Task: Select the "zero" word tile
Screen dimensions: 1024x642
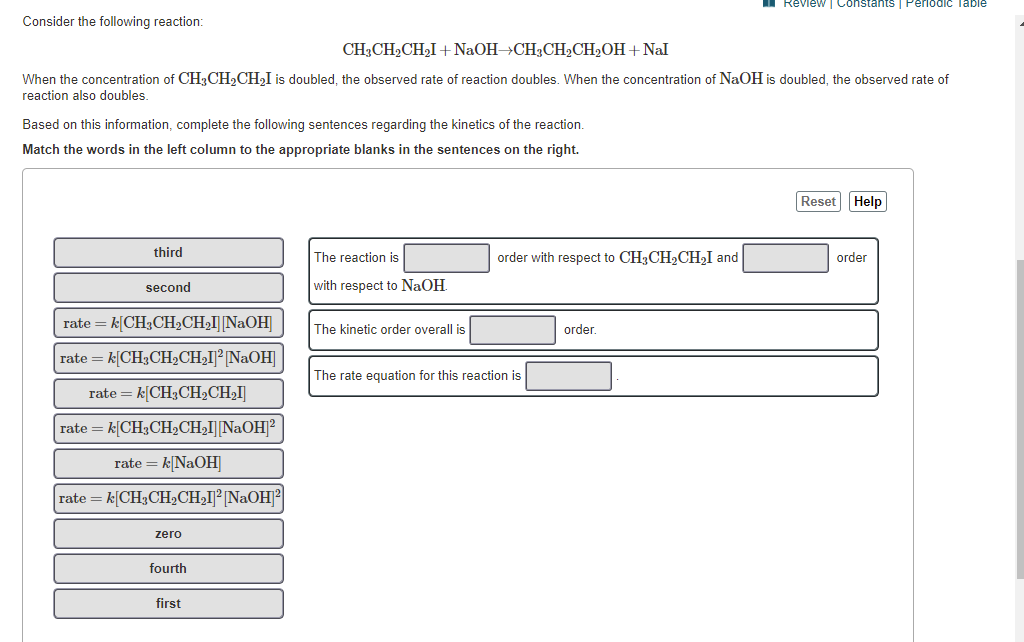Action: [168, 533]
